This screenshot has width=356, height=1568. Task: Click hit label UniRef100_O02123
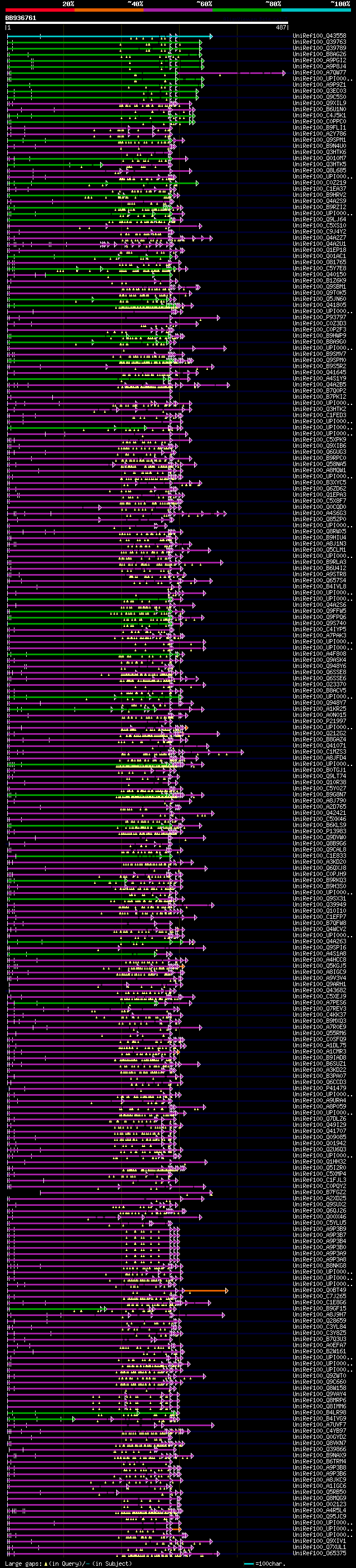(319, 1503)
